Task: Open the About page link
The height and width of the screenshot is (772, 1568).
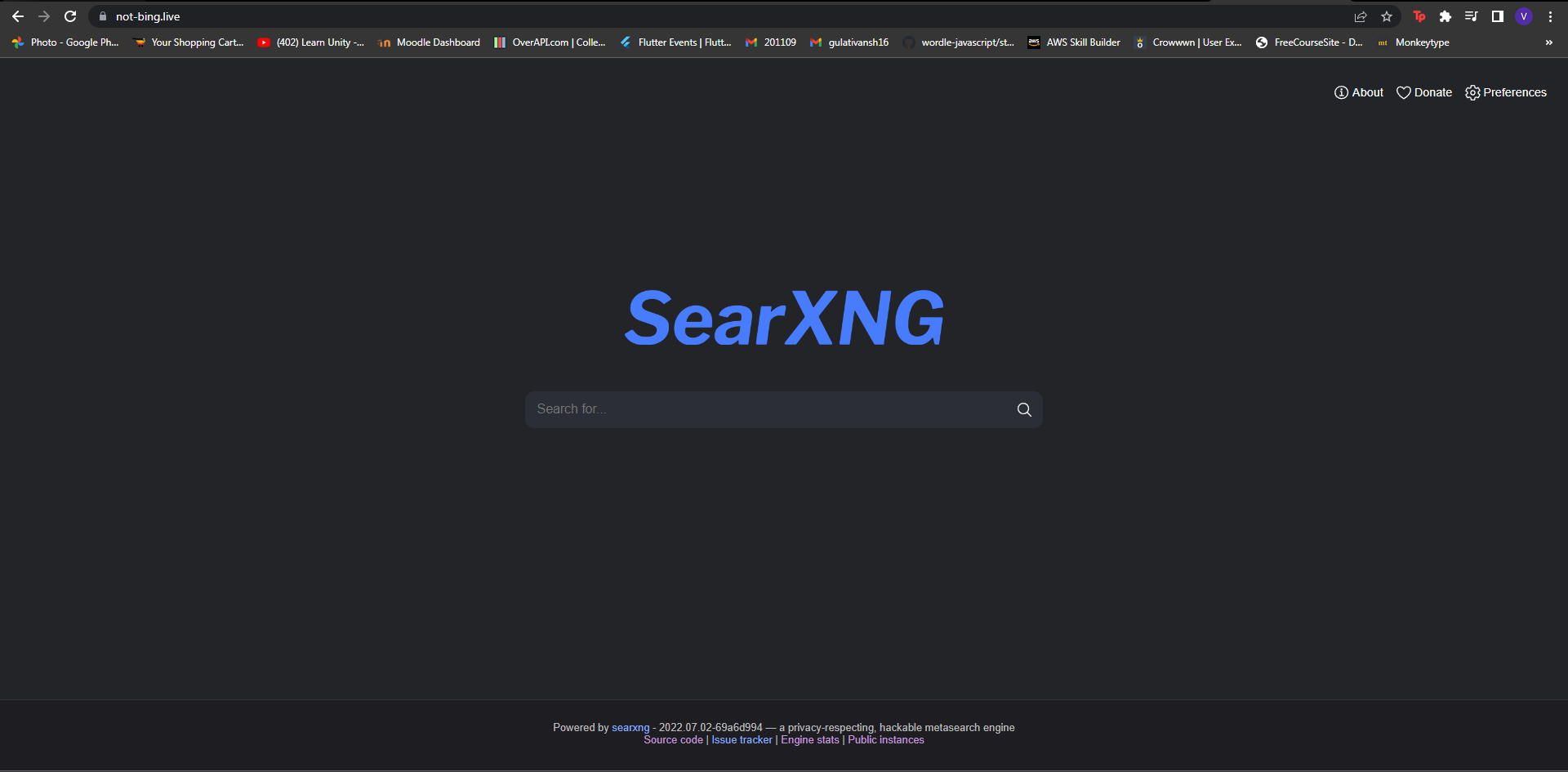Action: (1359, 92)
